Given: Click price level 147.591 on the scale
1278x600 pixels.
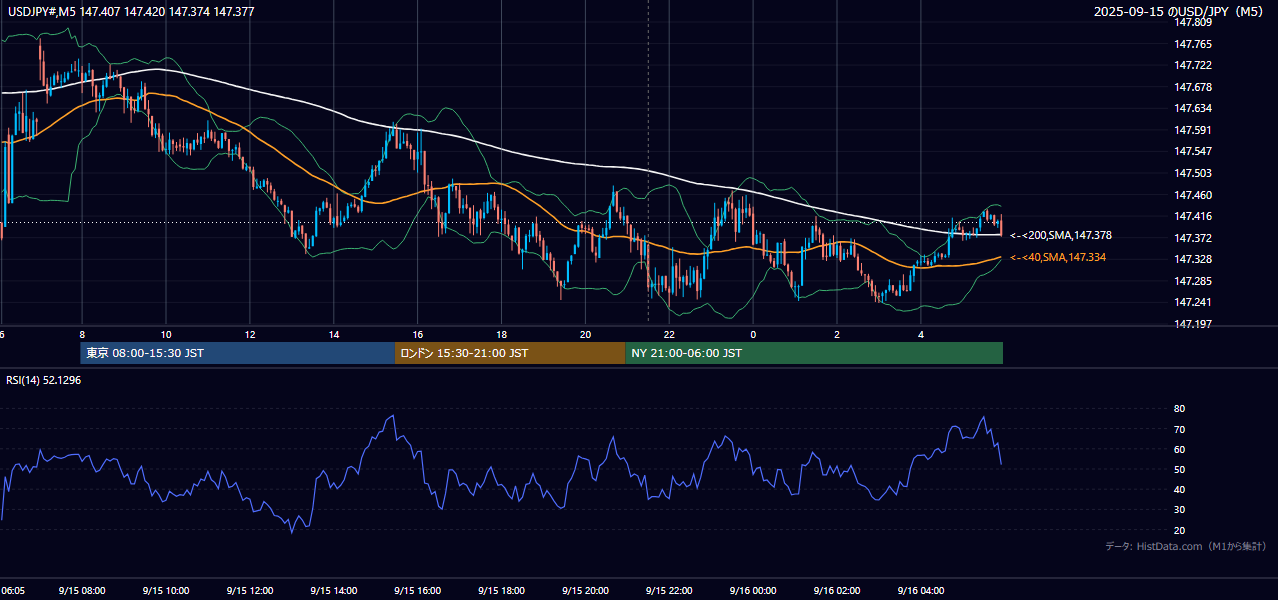Looking at the screenshot, I should [x=1192, y=130].
